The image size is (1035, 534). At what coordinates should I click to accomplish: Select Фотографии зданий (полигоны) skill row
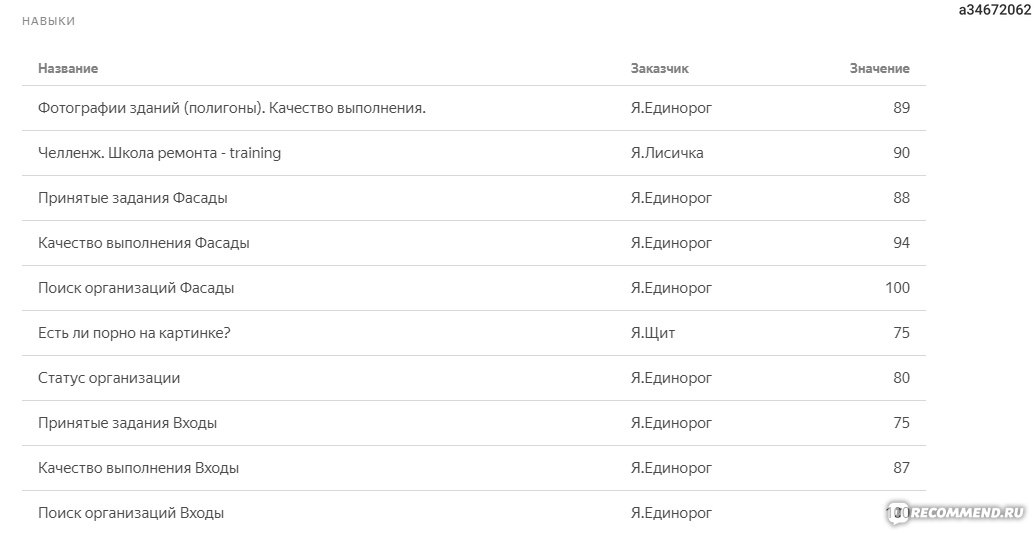(x=473, y=108)
